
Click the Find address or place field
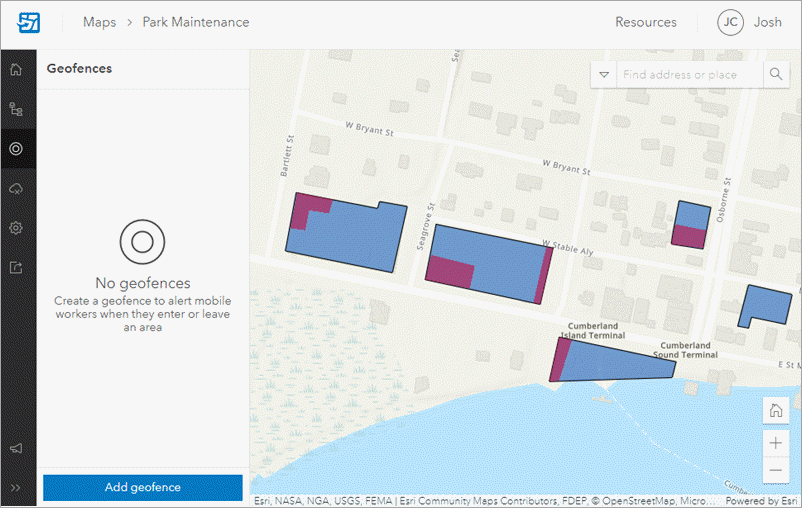(x=690, y=75)
